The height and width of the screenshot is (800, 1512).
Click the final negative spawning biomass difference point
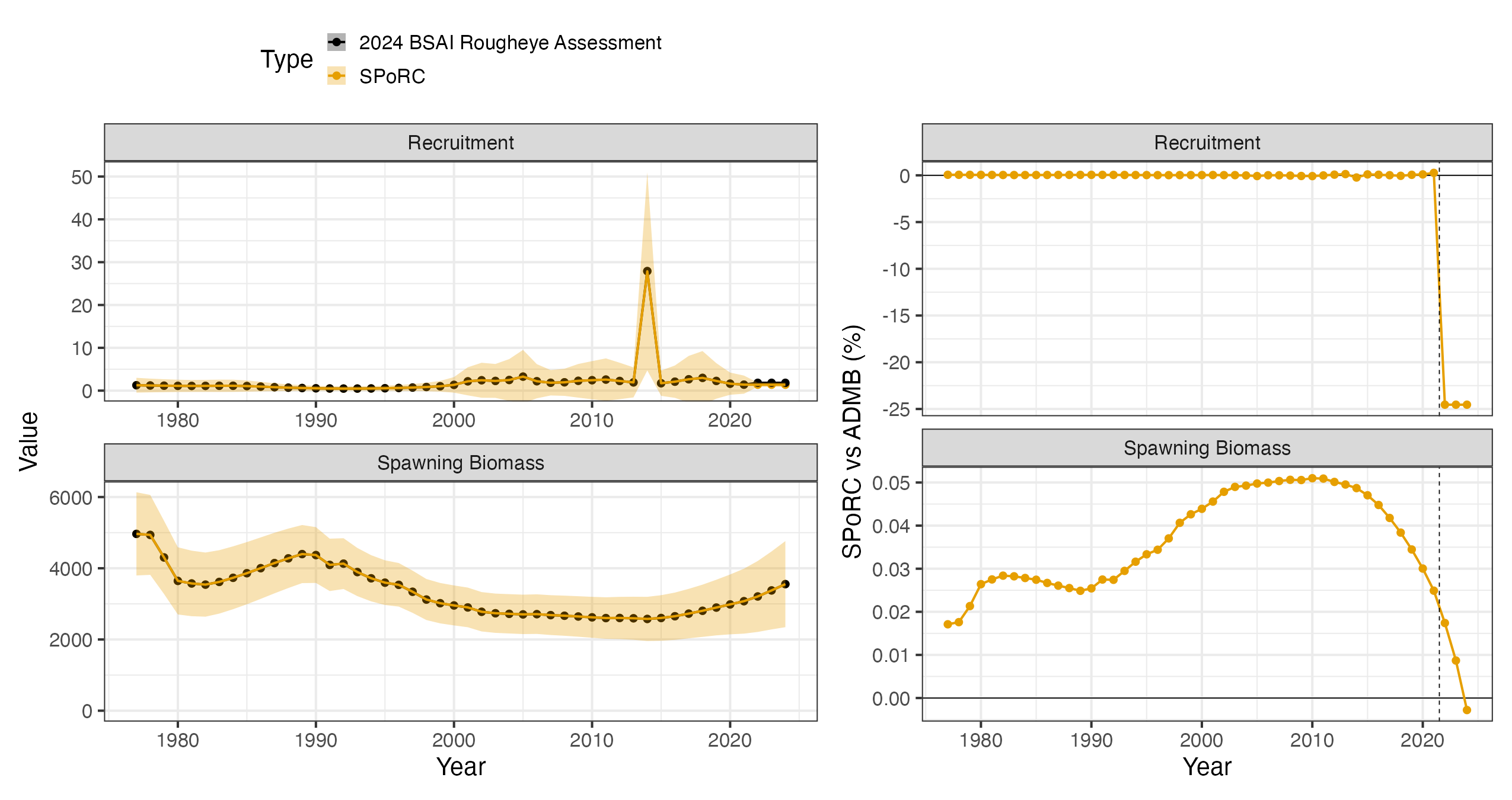1466,710
